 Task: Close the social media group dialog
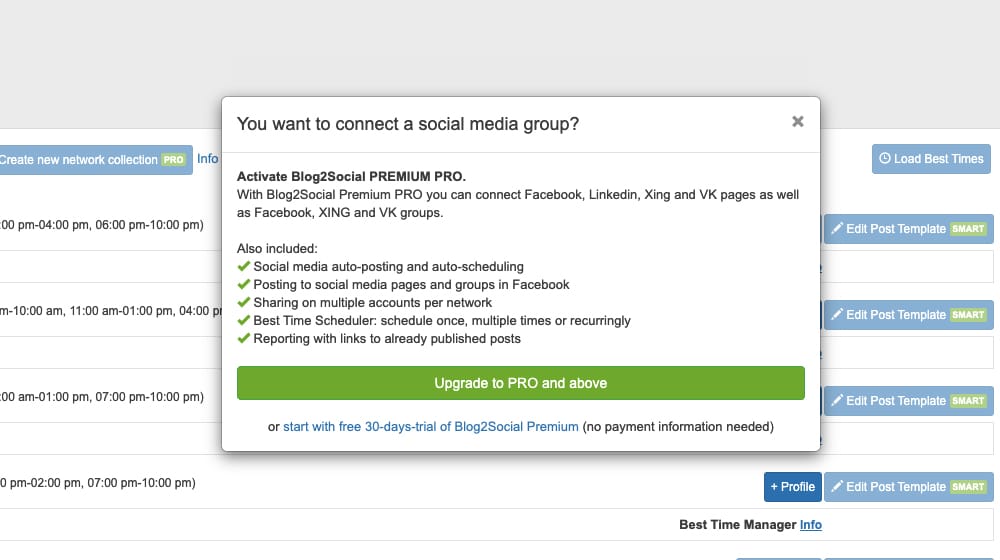point(797,121)
